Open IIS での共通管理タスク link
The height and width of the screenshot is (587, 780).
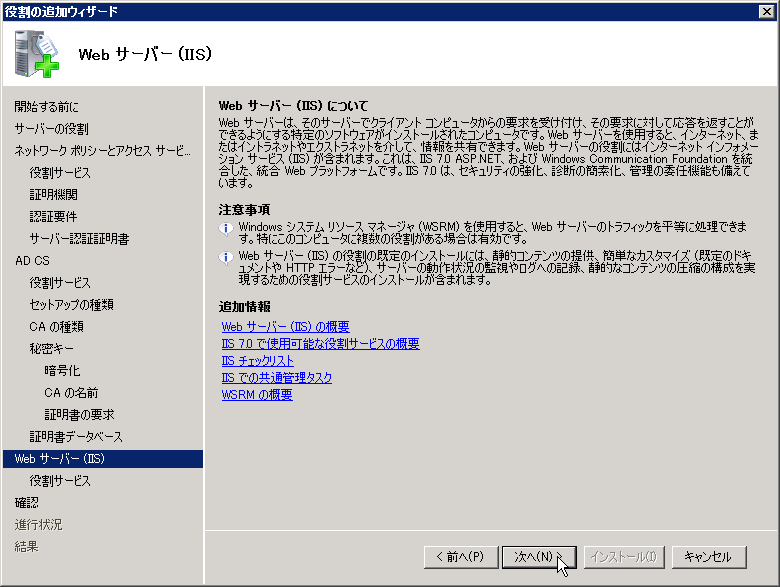pos(277,378)
